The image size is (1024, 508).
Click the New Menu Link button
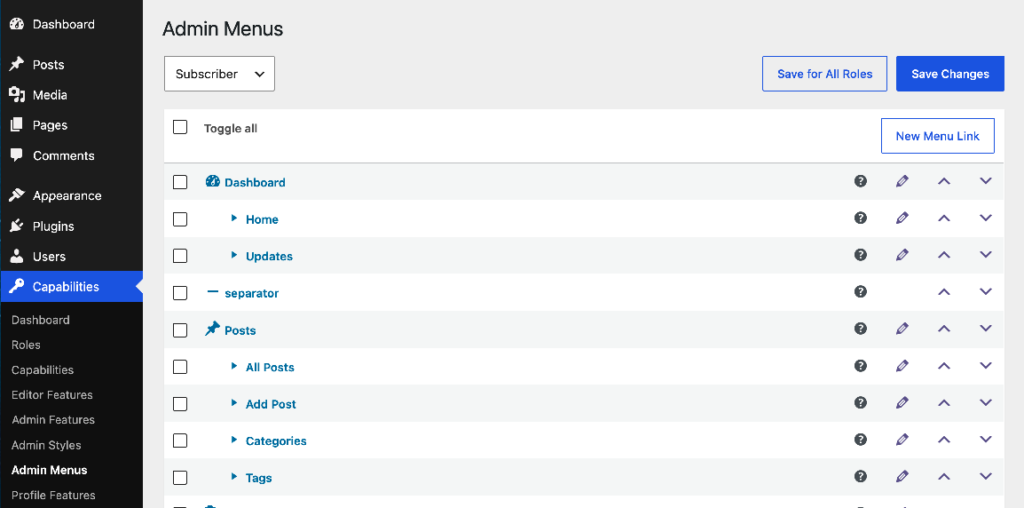coord(938,136)
